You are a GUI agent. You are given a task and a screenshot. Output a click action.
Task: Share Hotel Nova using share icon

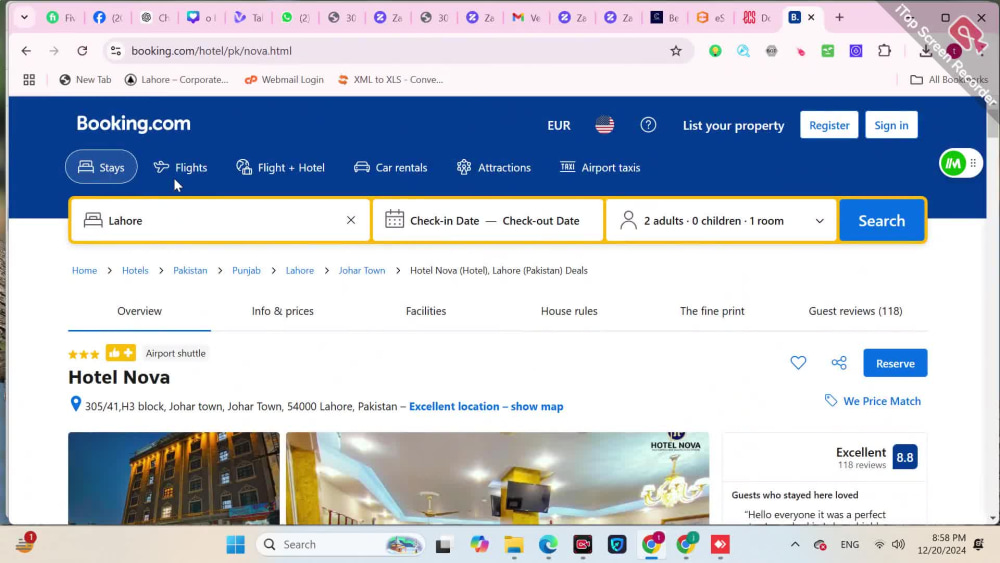(x=839, y=363)
